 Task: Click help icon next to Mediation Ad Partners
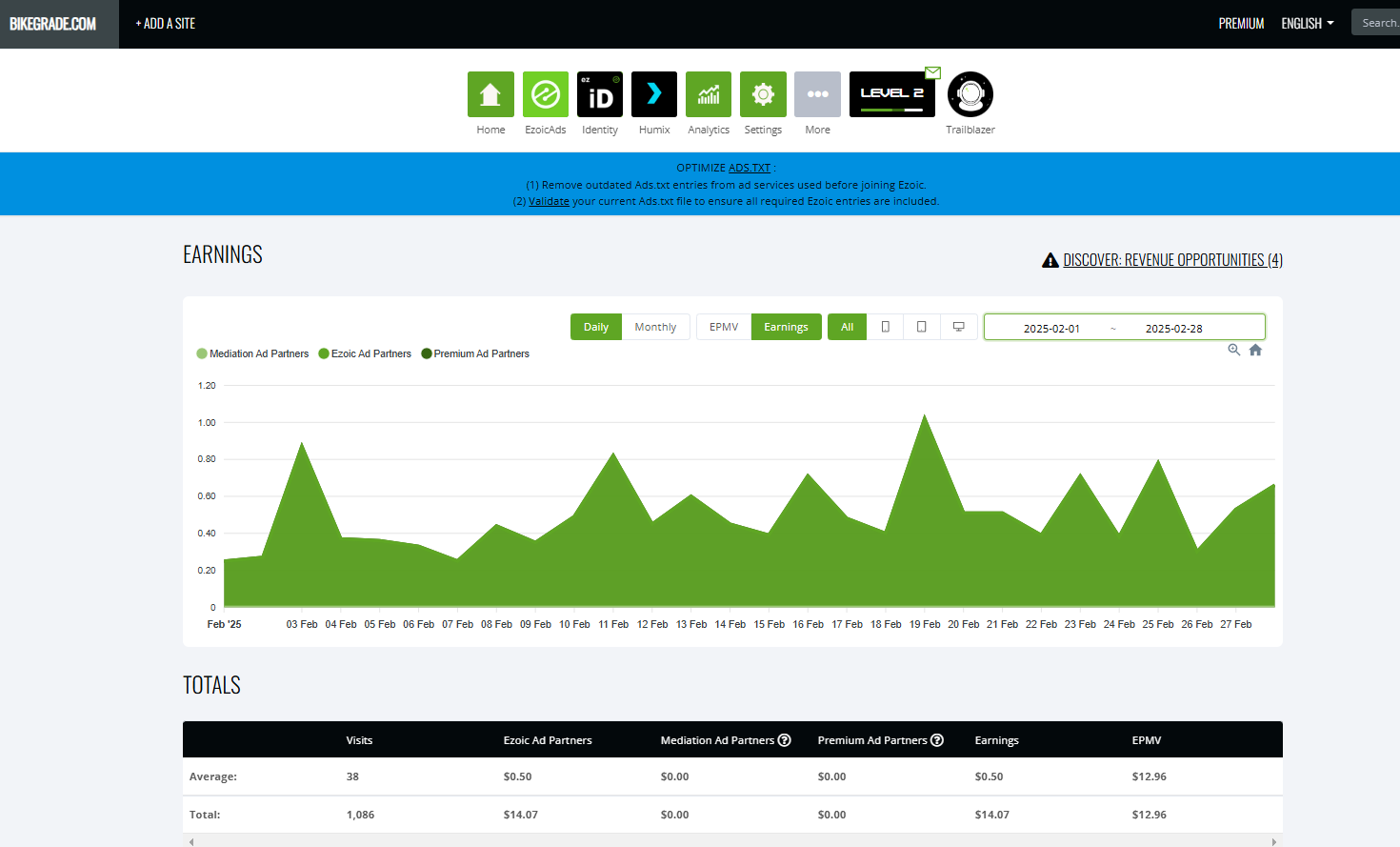pyautogui.click(x=785, y=740)
